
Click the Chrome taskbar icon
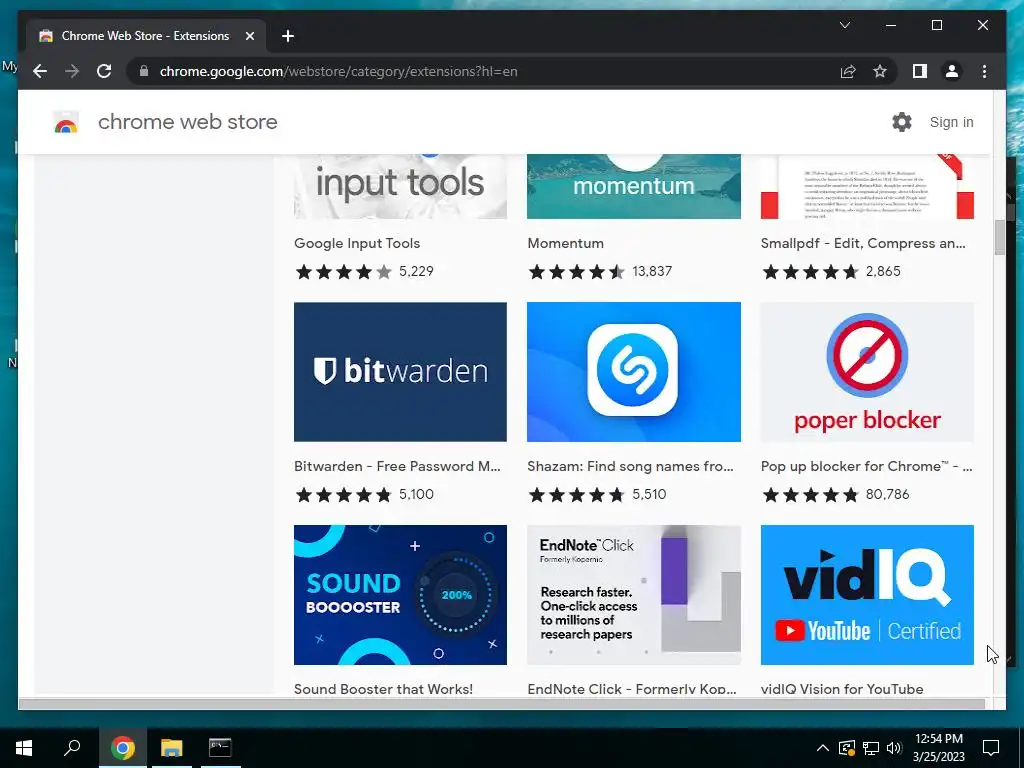pyautogui.click(x=122, y=748)
